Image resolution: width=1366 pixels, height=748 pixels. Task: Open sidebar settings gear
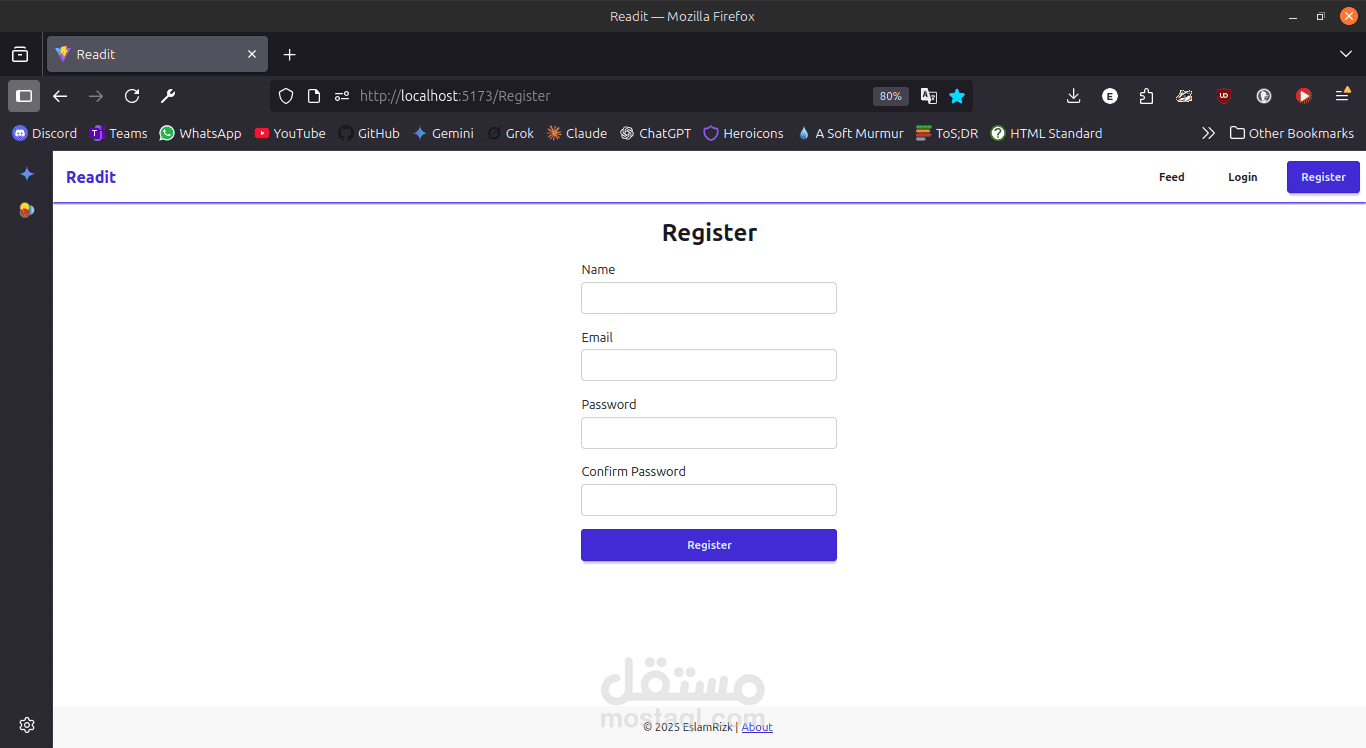pyautogui.click(x=27, y=725)
